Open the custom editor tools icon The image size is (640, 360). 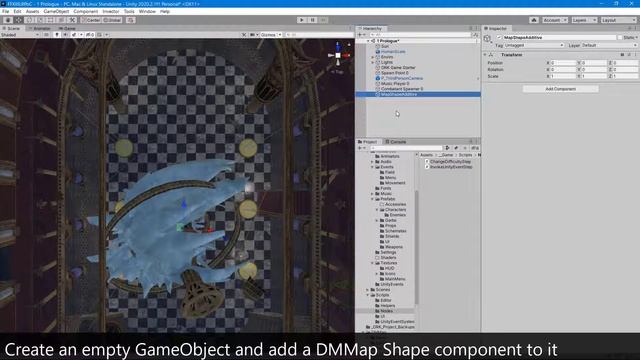(x=72, y=20)
